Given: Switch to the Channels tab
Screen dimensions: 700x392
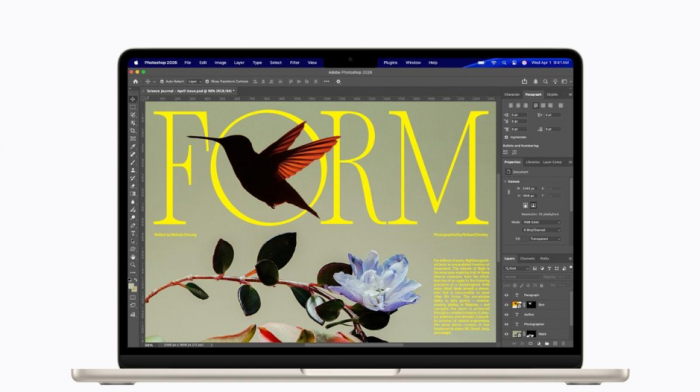Looking at the screenshot, I should pos(527,259).
